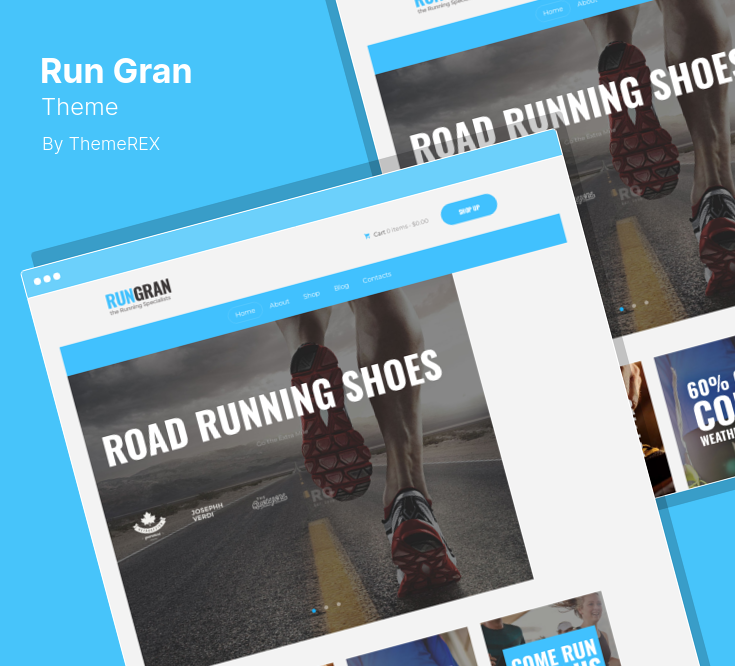The image size is (735, 666).
Task: Select the first slider dot in back window
Action: coord(622,309)
